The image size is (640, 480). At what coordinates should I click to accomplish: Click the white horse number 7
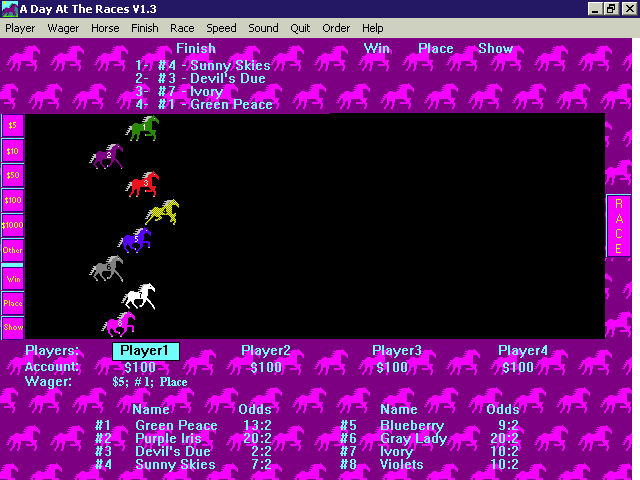pyautogui.click(x=139, y=296)
